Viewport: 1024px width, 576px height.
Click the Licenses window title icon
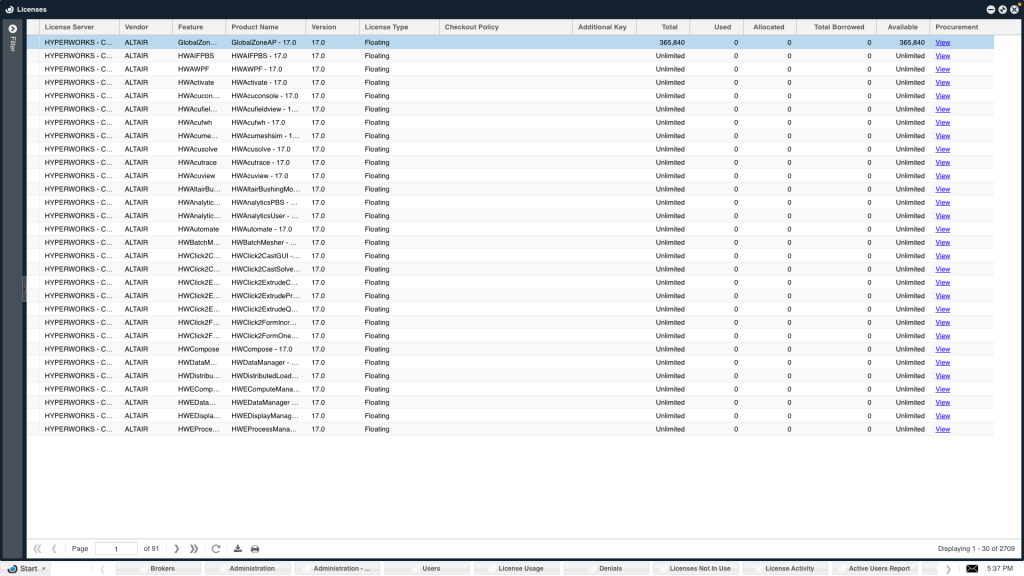[8, 8]
